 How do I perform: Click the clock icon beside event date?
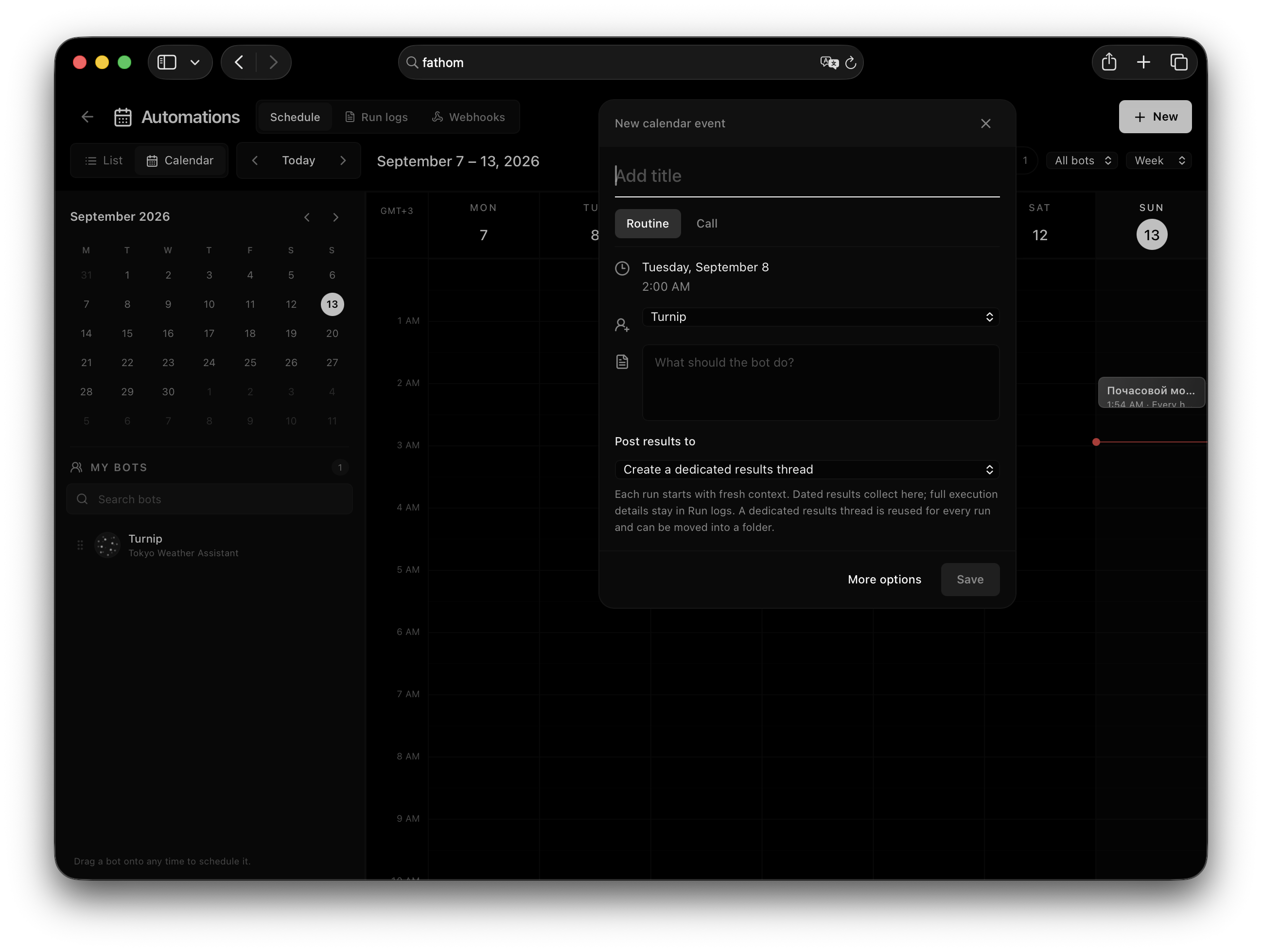622,268
